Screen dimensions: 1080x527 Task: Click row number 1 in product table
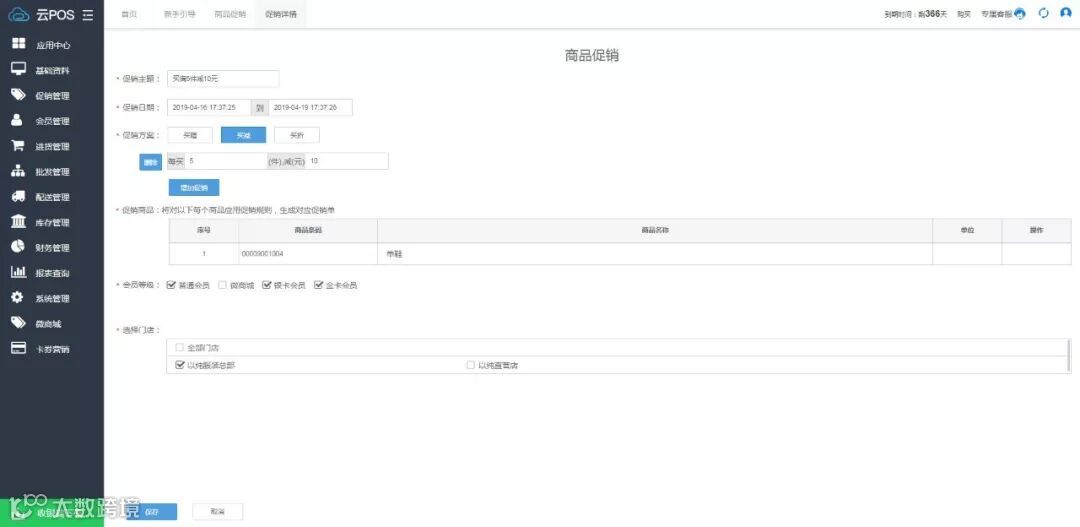click(204, 254)
